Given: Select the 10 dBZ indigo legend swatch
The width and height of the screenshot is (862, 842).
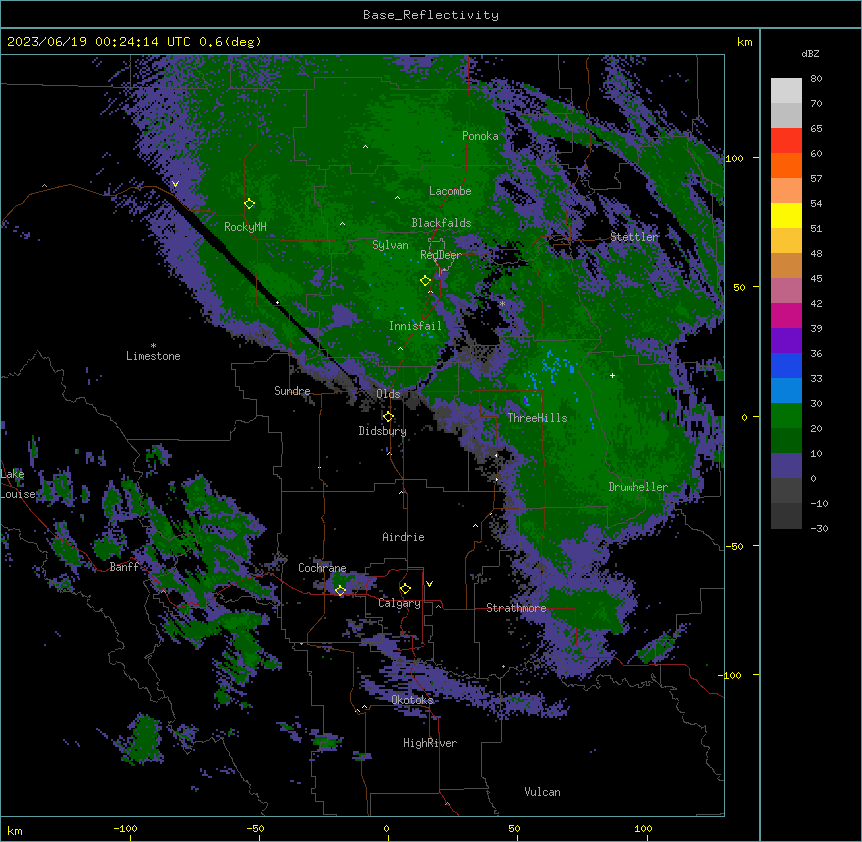Looking at the screenshot, I should (786, 466).
